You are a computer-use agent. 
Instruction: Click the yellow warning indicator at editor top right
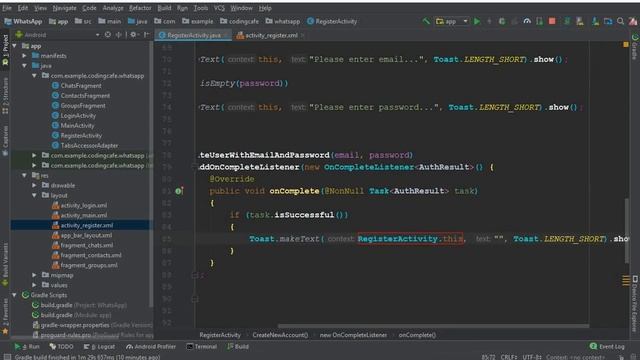pos(626,44)
